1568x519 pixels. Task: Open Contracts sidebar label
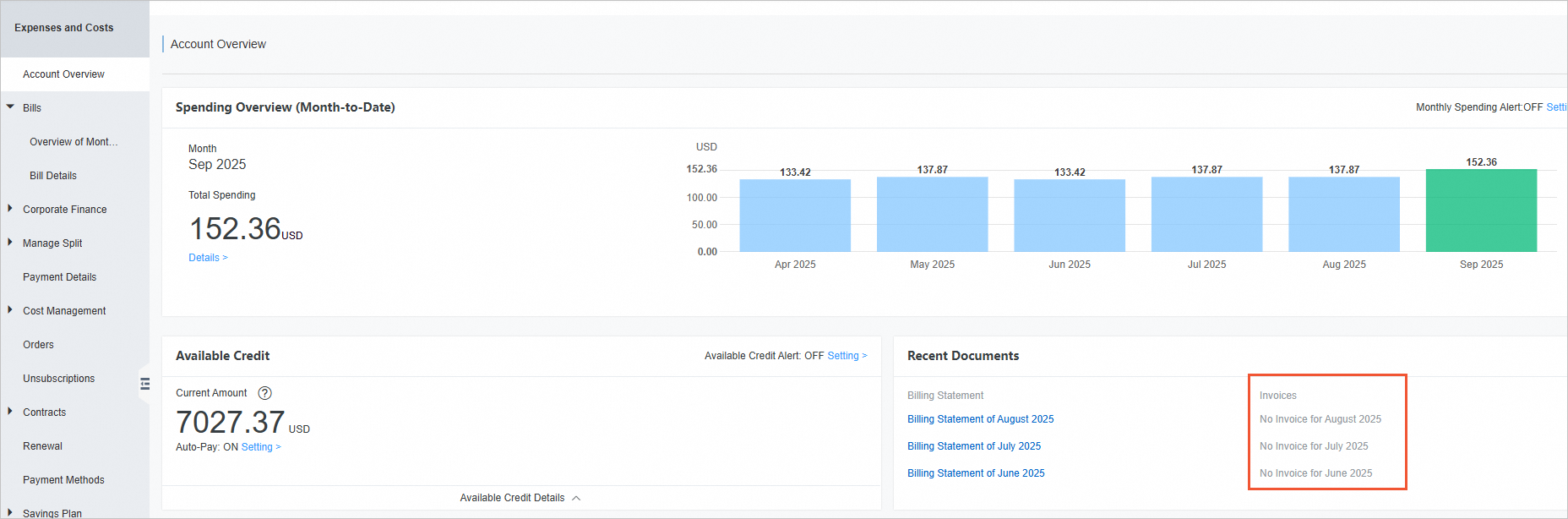pos(44,412)
